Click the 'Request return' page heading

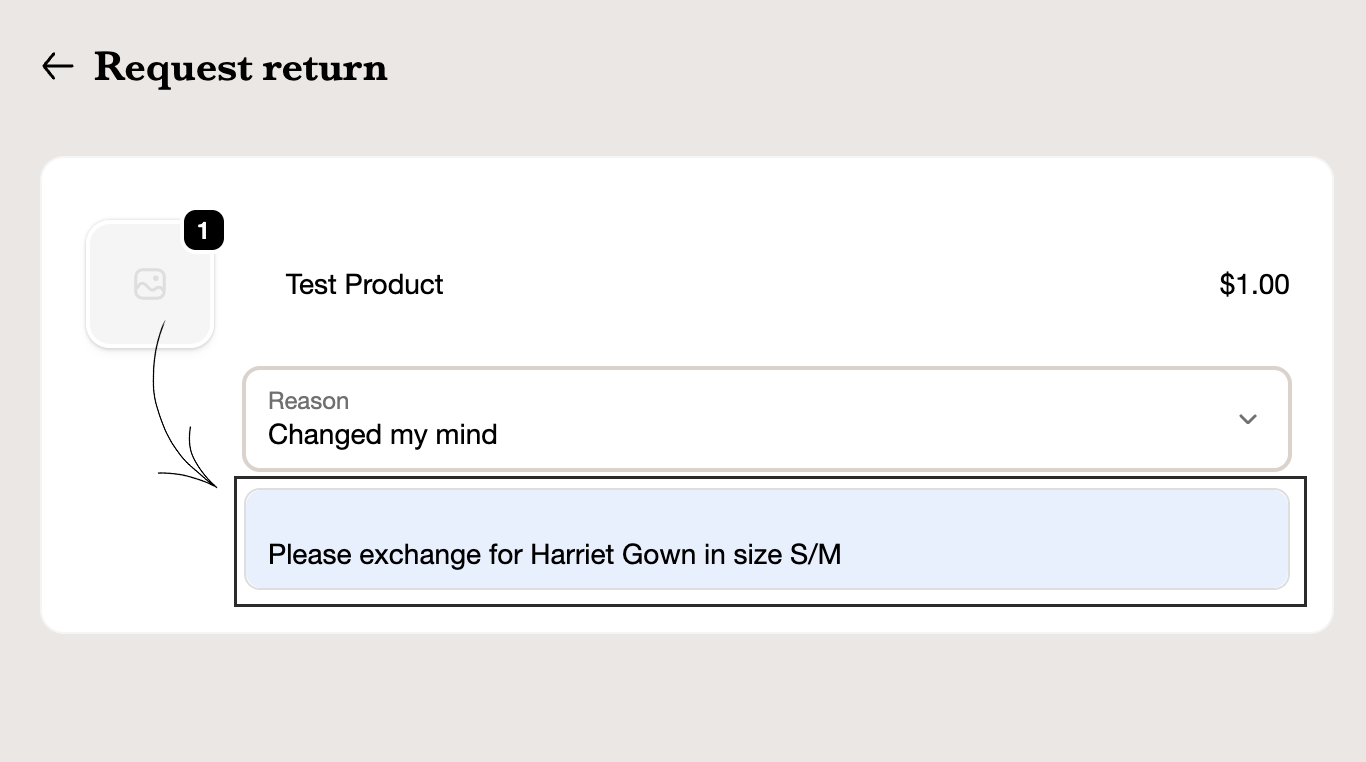(240, 67)
